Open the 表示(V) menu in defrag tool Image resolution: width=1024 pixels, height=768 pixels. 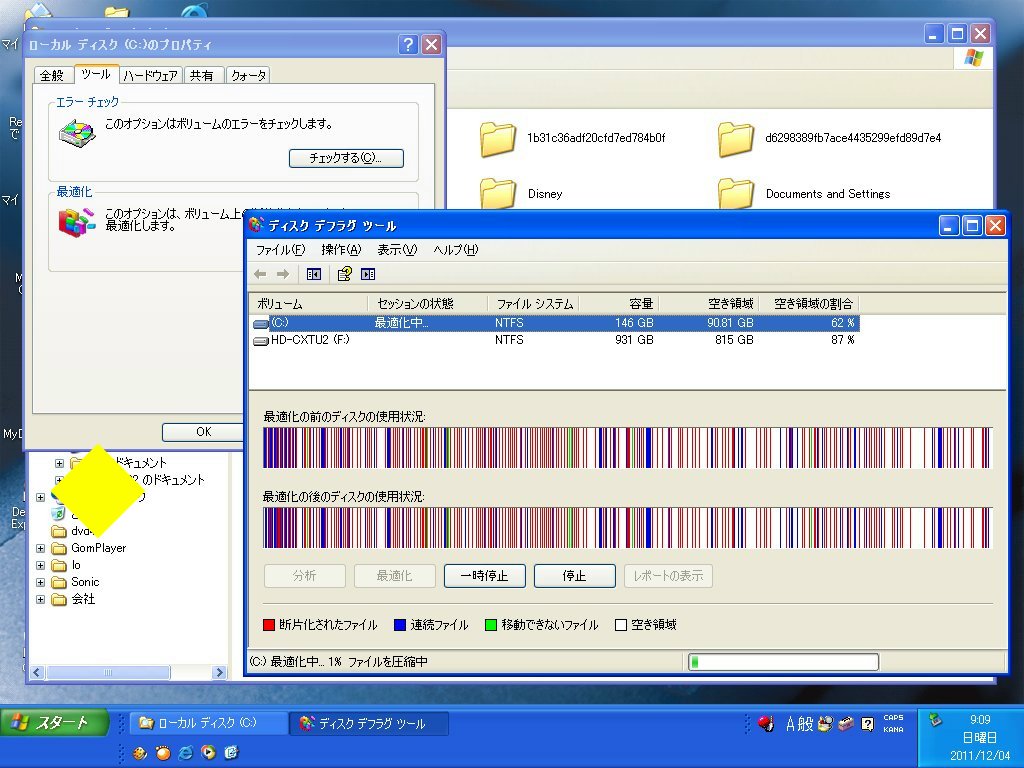click(x=396, y=250)
